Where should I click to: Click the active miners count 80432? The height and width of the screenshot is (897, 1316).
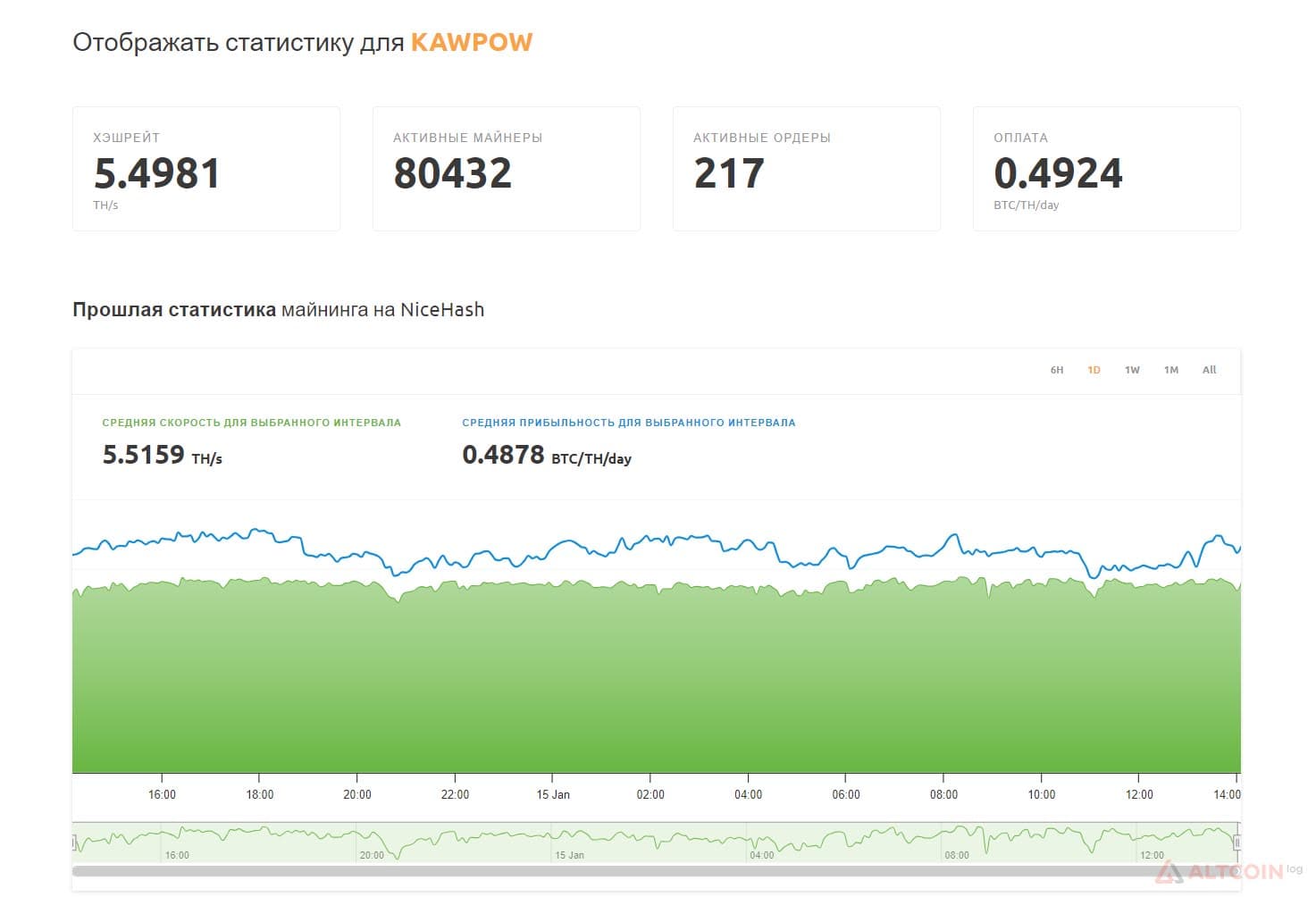453,173
